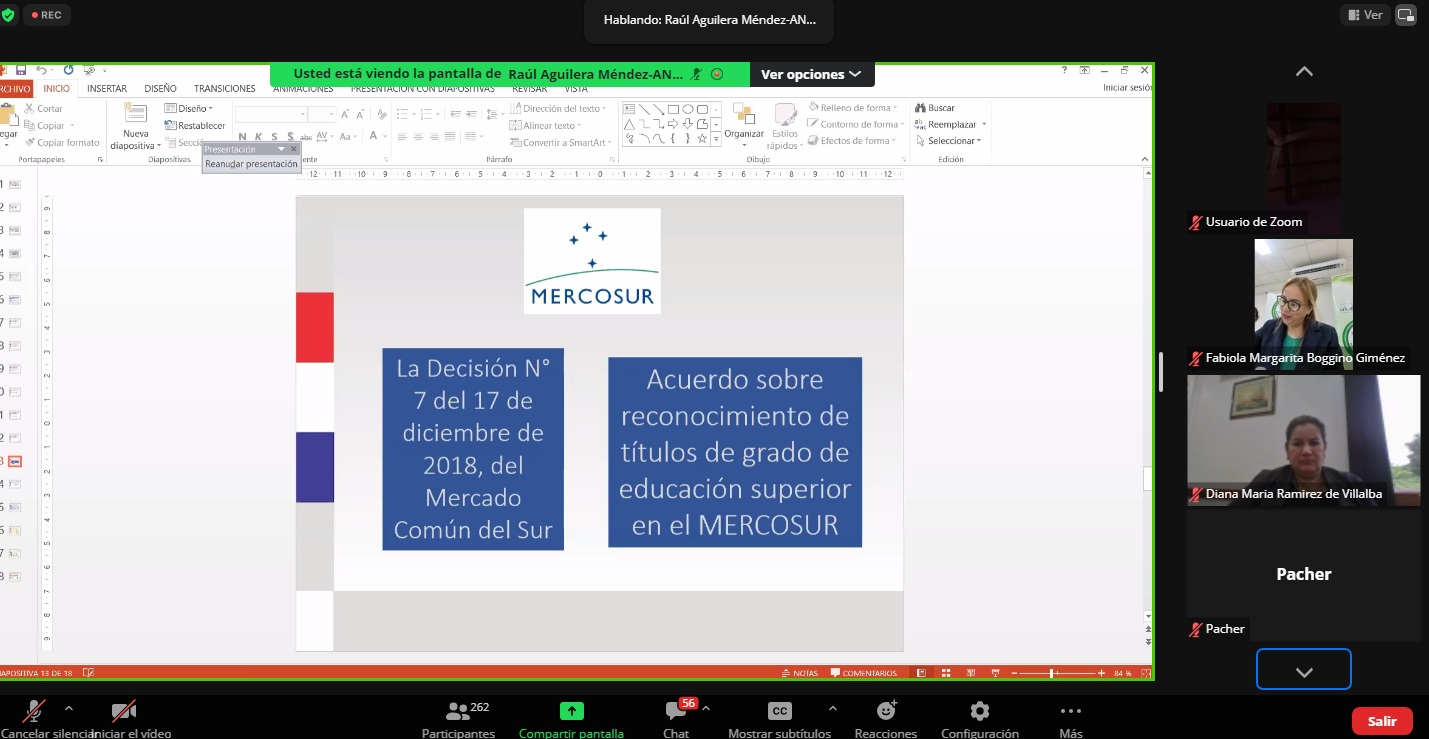Toggle strikethrough abc button
The height and width of the screenshot is (739, 1429).
305,137
